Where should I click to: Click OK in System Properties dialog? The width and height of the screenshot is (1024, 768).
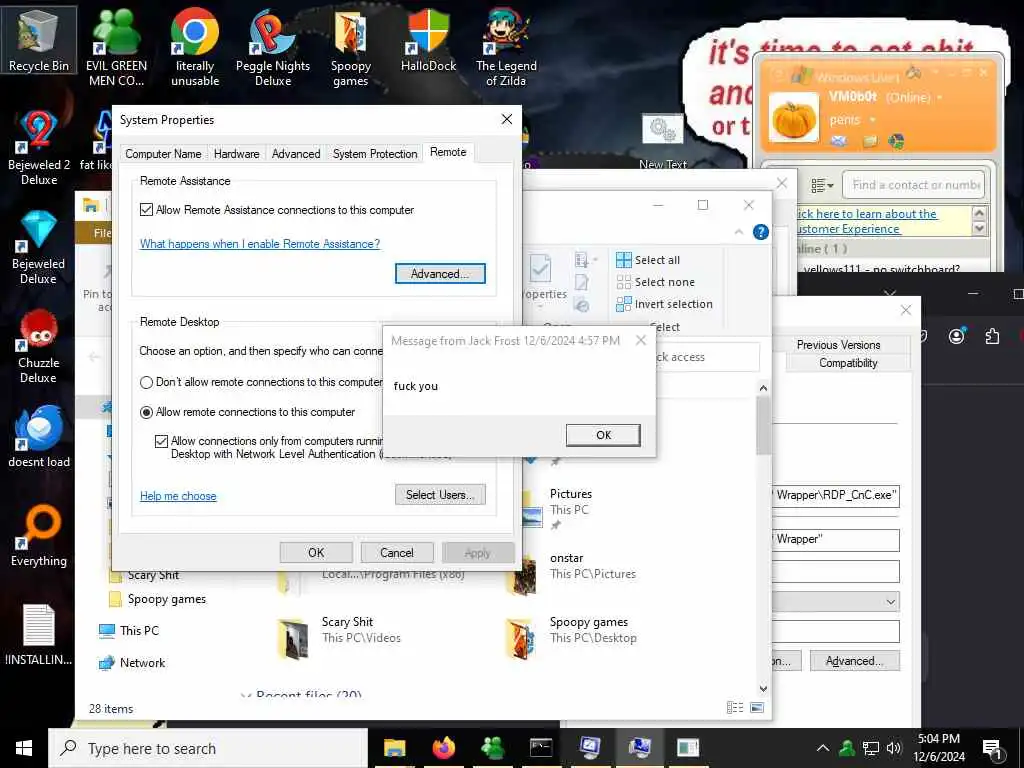[316, 552]
